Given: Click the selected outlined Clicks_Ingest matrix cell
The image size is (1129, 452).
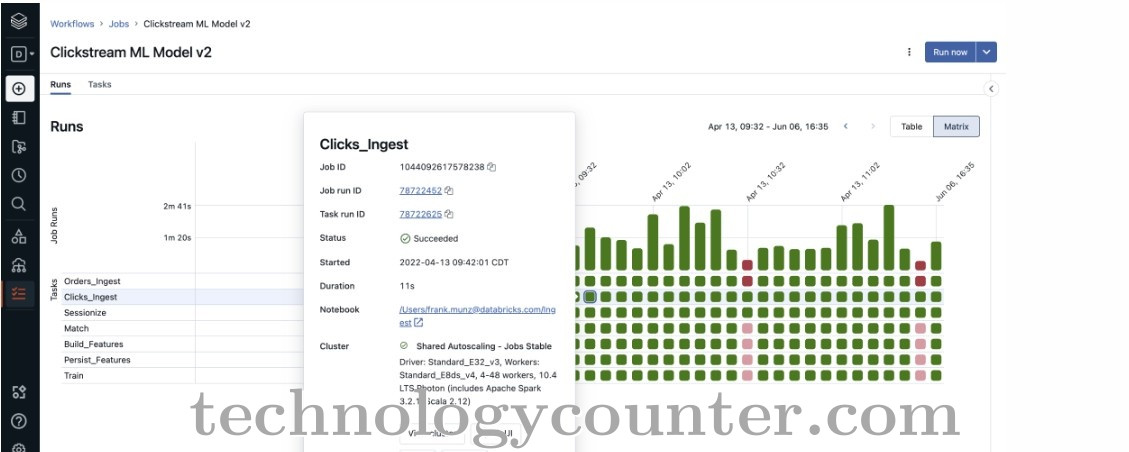Looking at the screenshot, I should [x=590, y=297].
